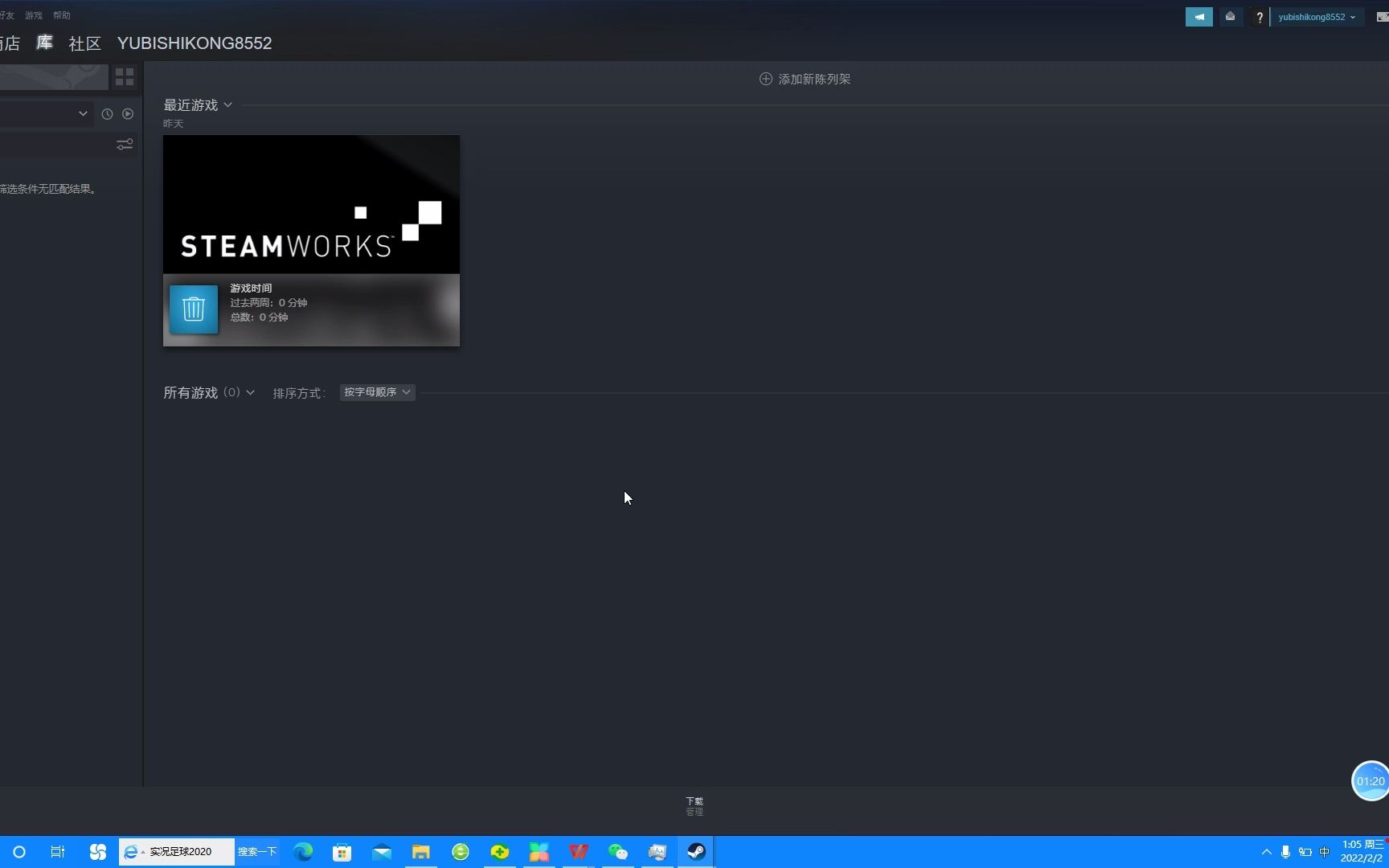Open the colorful pinwheel app icon in taskbar

pyautogui.click(x=539, y=852)
